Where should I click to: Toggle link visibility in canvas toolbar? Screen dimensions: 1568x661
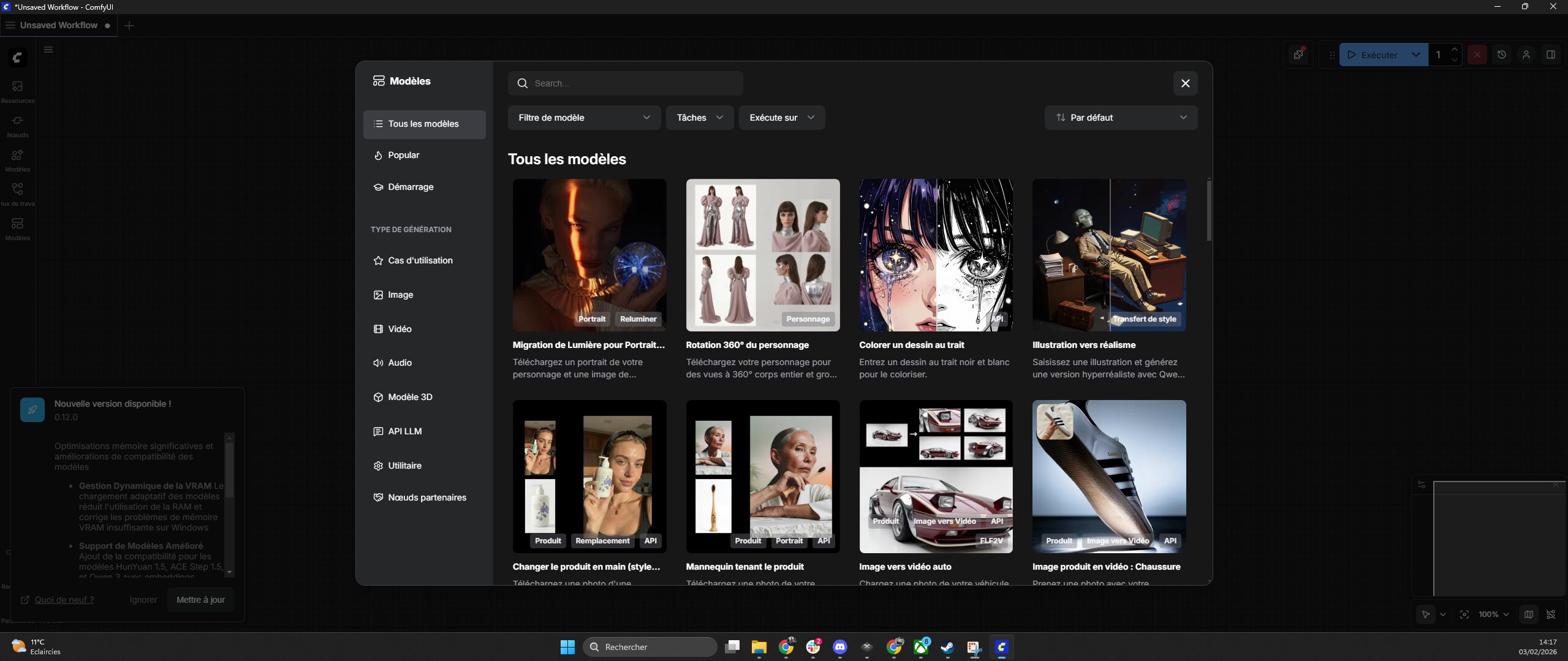[1551, 614]
